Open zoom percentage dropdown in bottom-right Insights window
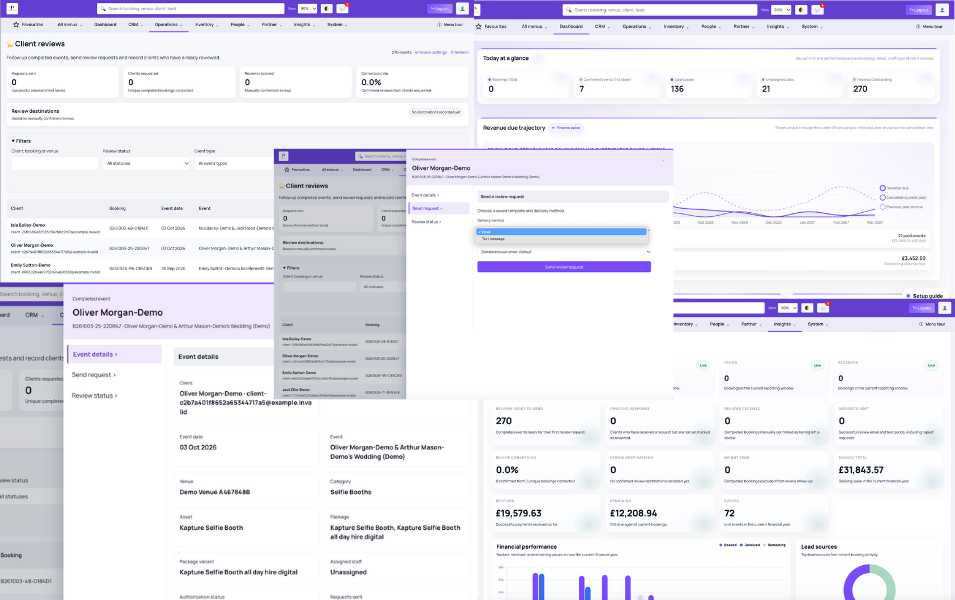The image size is (955, 600). [788, 308]
